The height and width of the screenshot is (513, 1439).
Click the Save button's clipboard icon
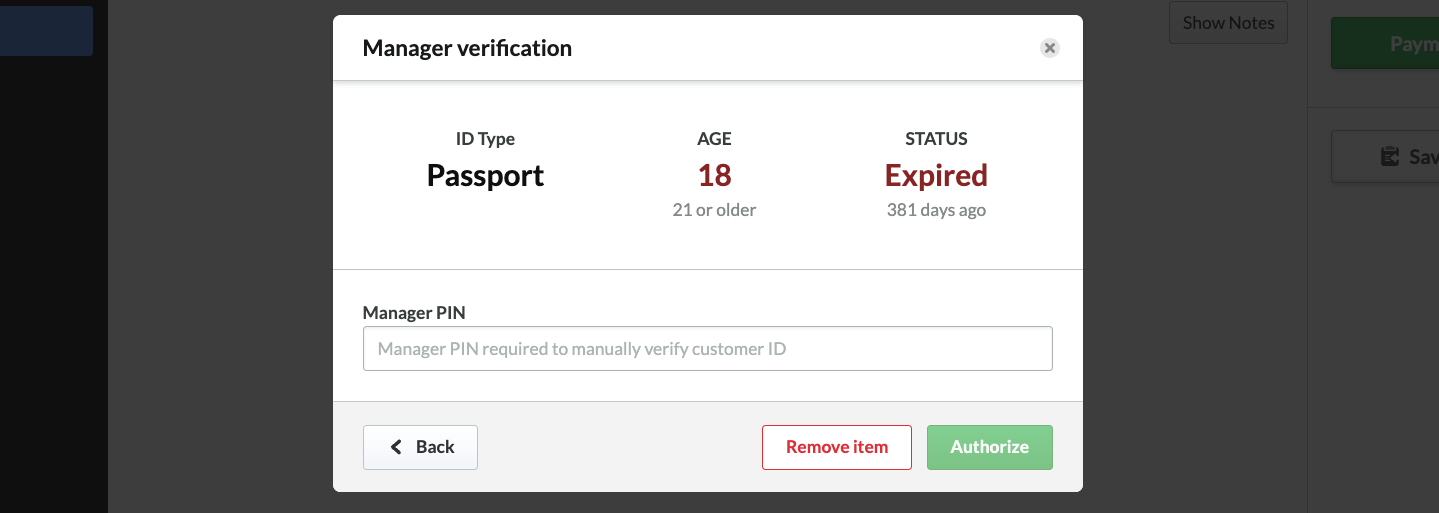click(1389, 157)
